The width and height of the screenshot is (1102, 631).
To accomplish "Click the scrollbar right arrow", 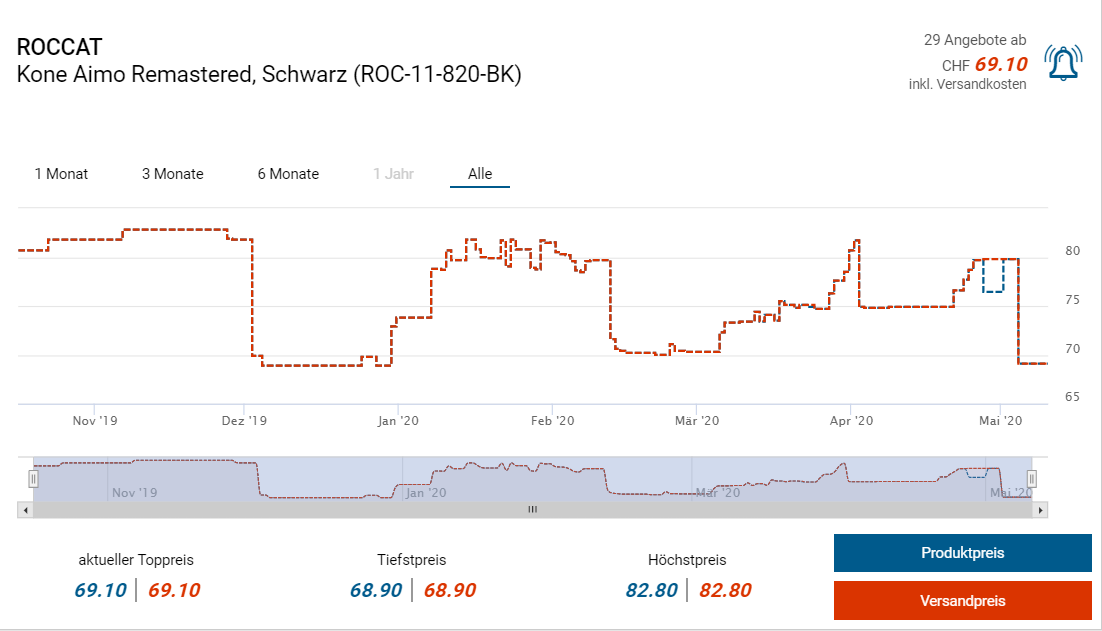I will (1041, 510).
